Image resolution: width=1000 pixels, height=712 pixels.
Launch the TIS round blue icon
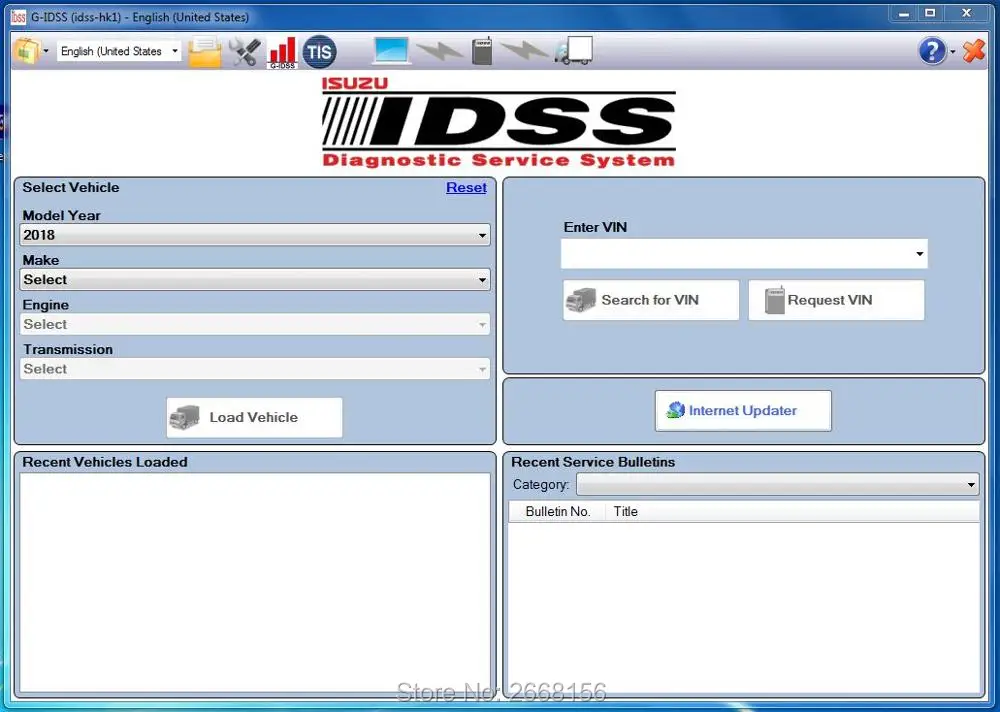click(x=319, y=52)
